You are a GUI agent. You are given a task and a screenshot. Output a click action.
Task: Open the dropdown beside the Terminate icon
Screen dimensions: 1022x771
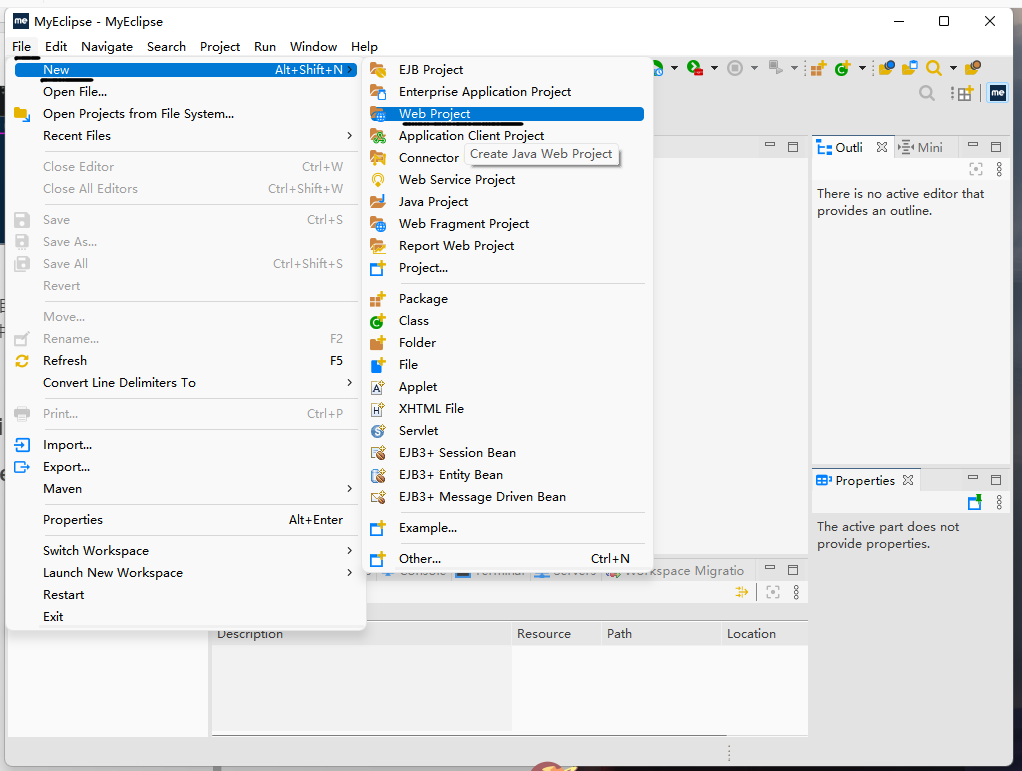754,68
